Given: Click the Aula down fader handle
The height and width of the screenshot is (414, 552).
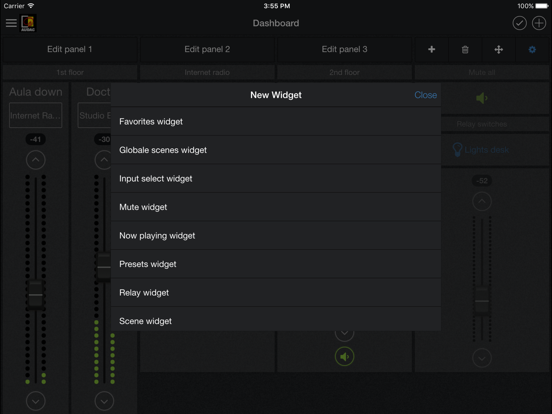Looking at the screenshot, I should pos(36,295).
